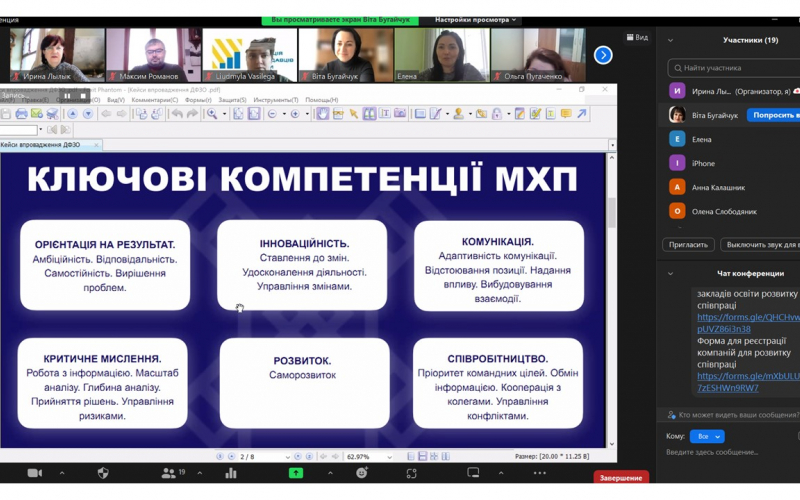Go to next page with blue down arrow
Screen dimensions: 800x500
88,114
